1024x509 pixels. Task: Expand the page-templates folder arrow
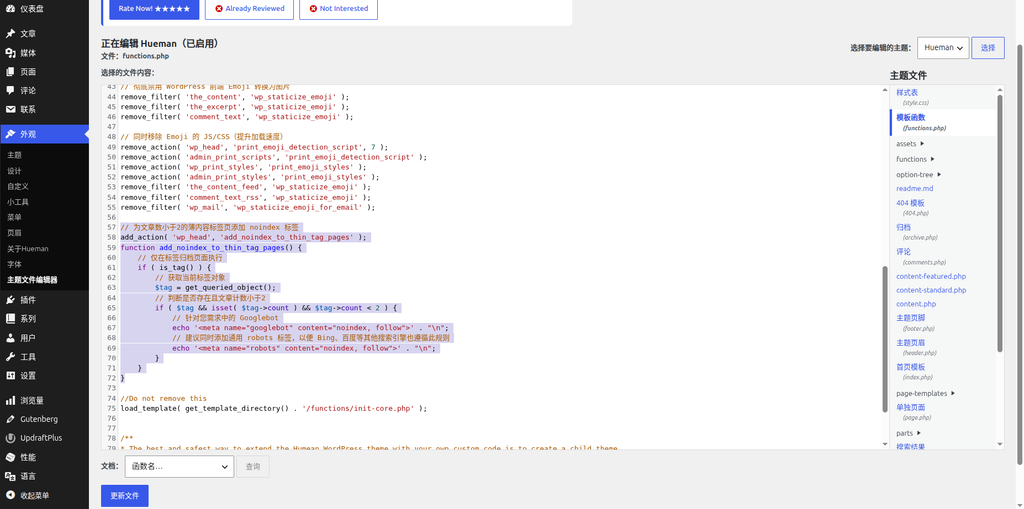tap(953, 393)
